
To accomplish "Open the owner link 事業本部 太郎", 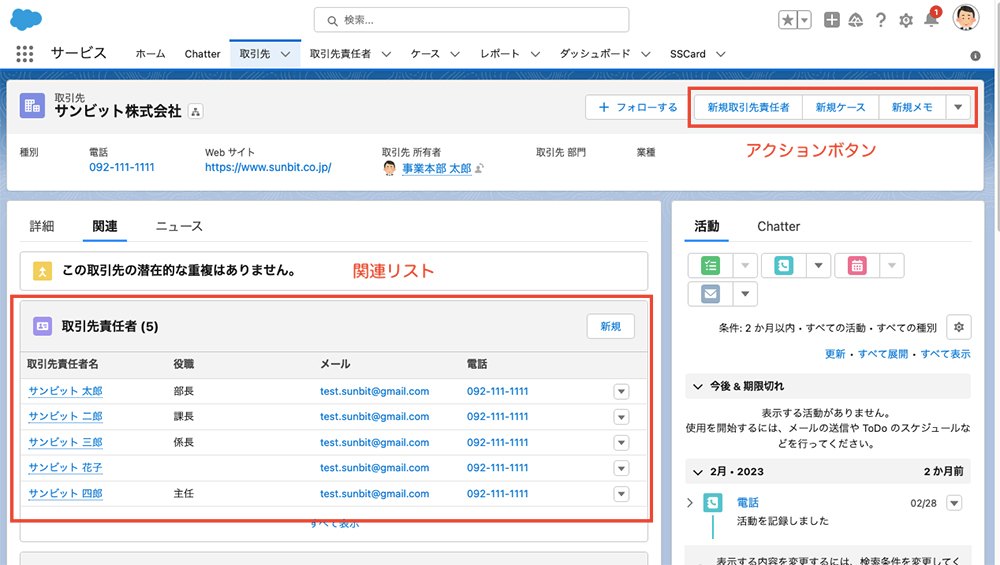I will (x=436, y=168).
